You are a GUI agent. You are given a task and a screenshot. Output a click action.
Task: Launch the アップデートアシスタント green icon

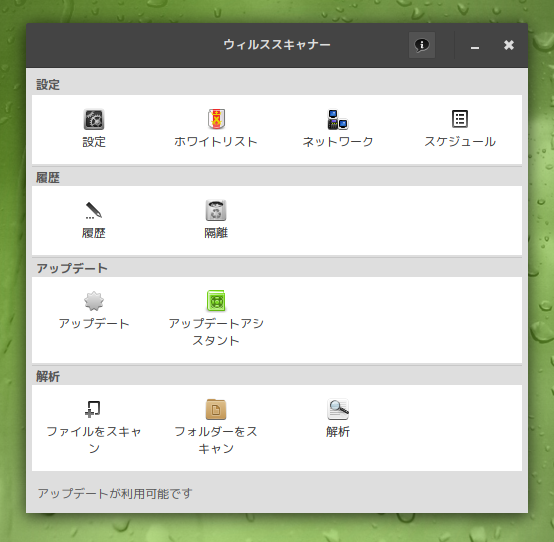pyautogui.click(x=216, y=301)
